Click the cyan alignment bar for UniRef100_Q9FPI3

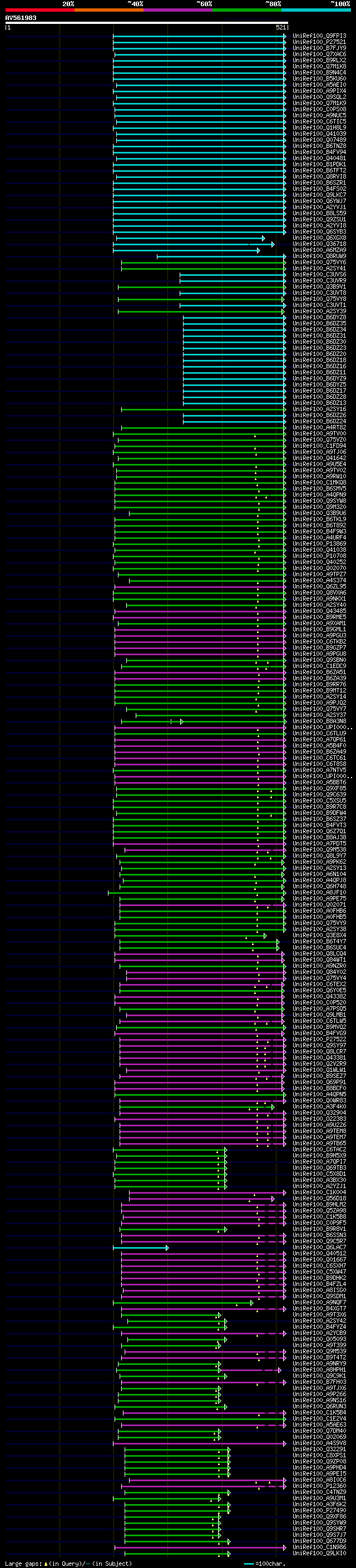click(200, 36)
